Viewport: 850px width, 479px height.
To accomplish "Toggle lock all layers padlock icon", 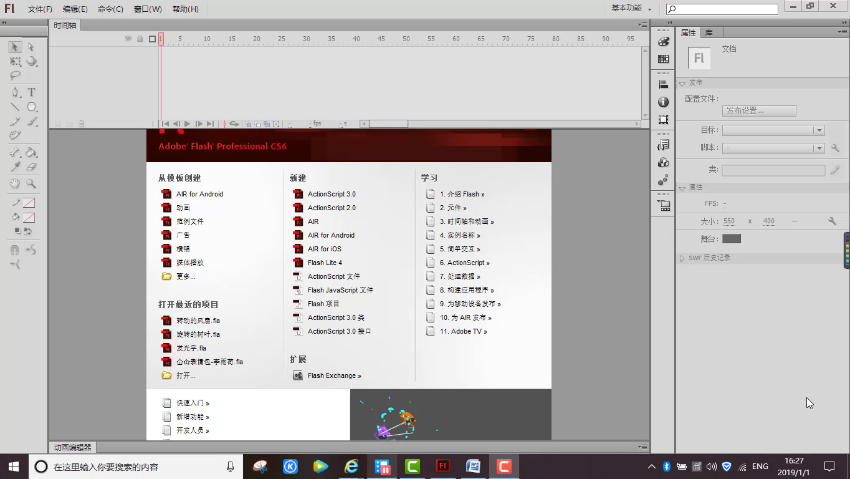I will point(140,38).
